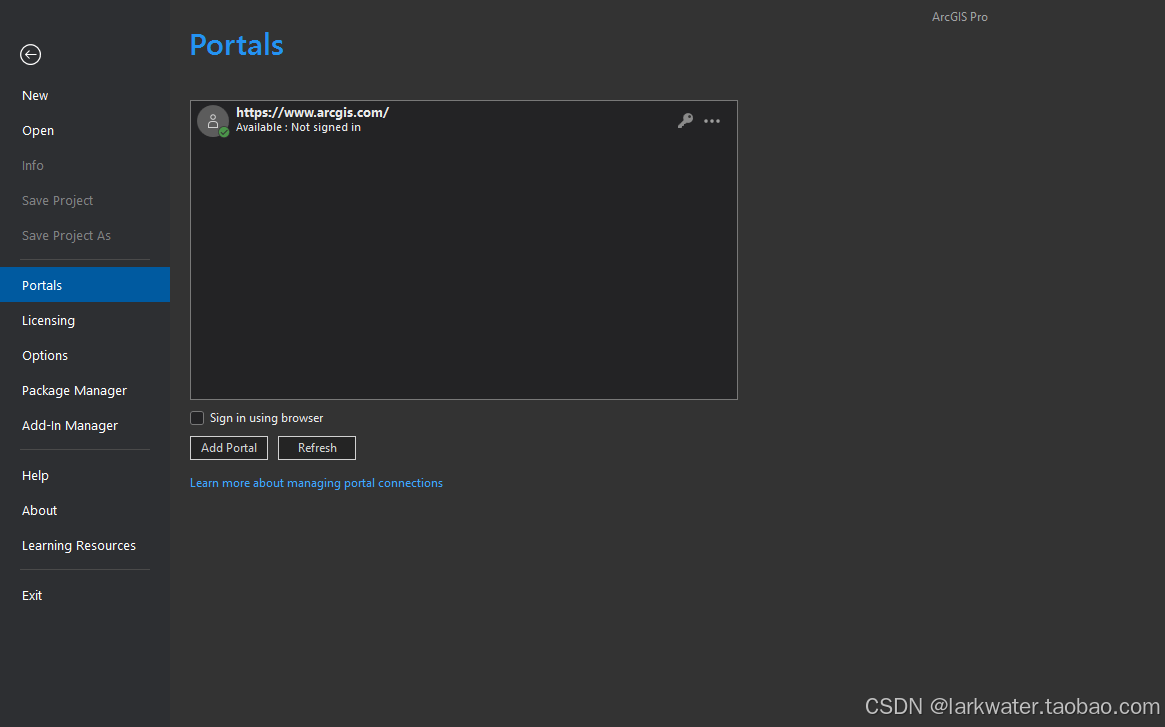The height and width of the screenshot is (727, 1165).
Task: Choose Save Project in the sidebar
Action: point(85,200)
